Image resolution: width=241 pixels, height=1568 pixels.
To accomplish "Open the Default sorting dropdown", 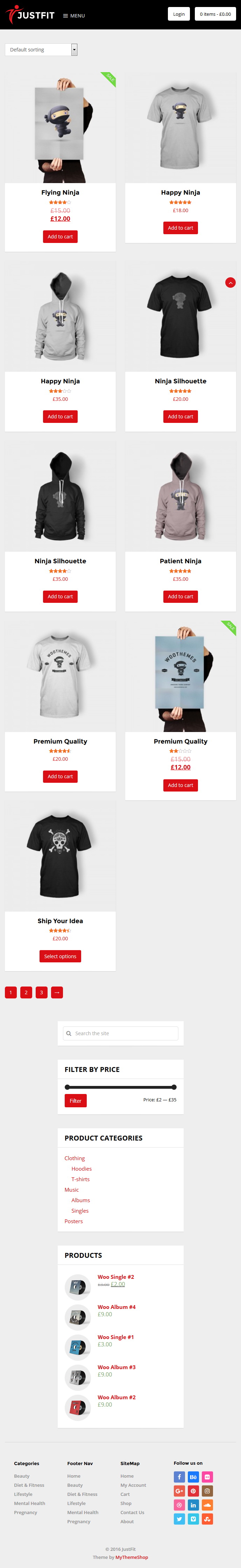I will coord(41,49).
